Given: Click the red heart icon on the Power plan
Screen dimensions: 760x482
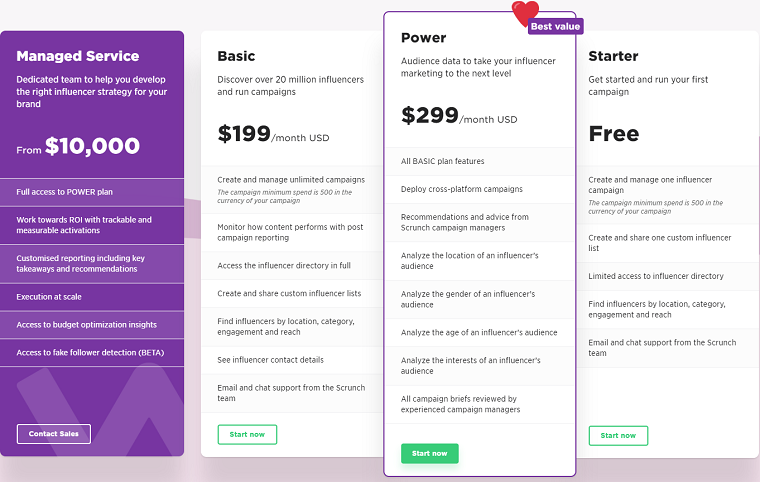Looking at the screenshot, I should pyautogui.click(x=525, y=13).
